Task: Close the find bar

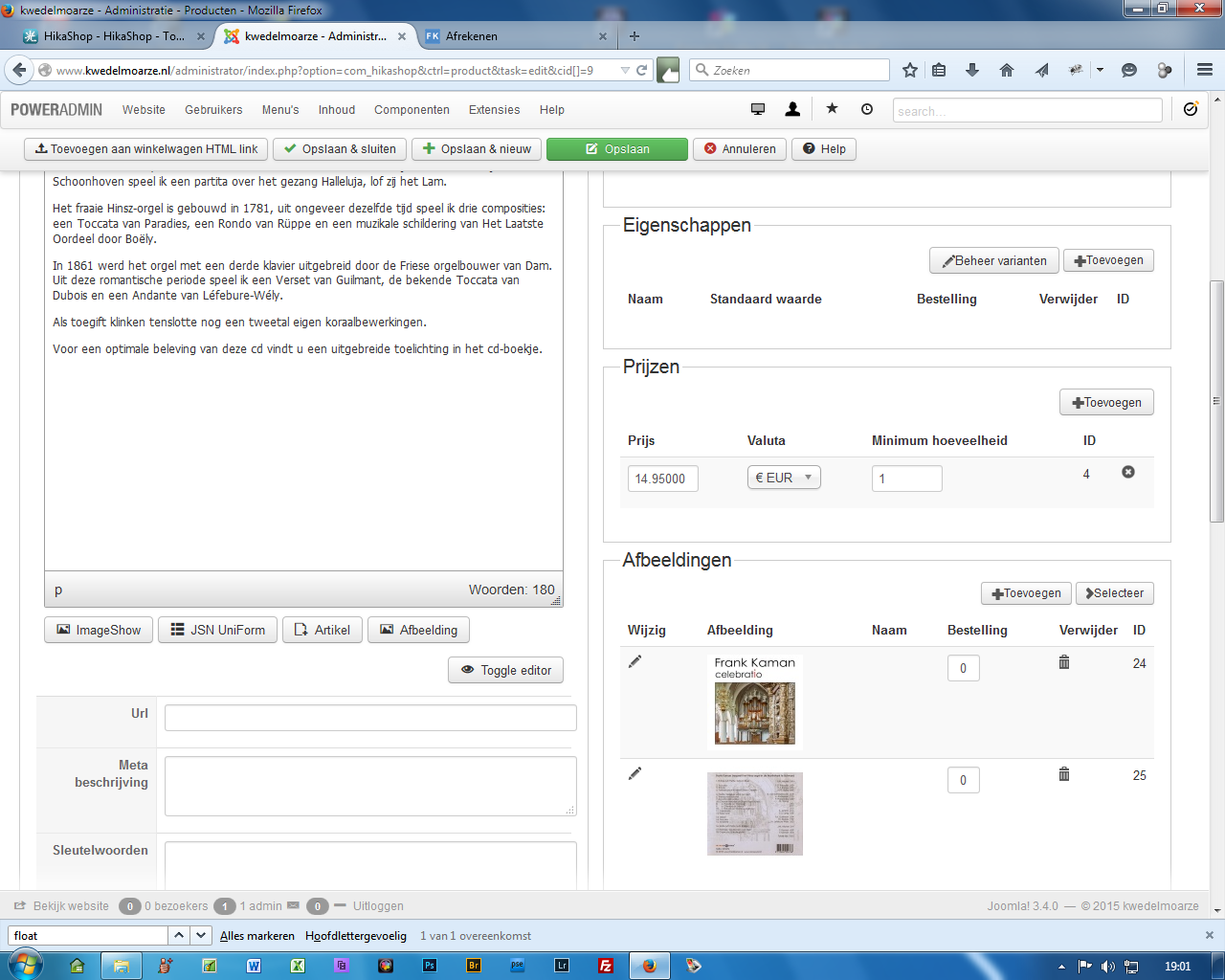Action: click(x=1209, y=935)
